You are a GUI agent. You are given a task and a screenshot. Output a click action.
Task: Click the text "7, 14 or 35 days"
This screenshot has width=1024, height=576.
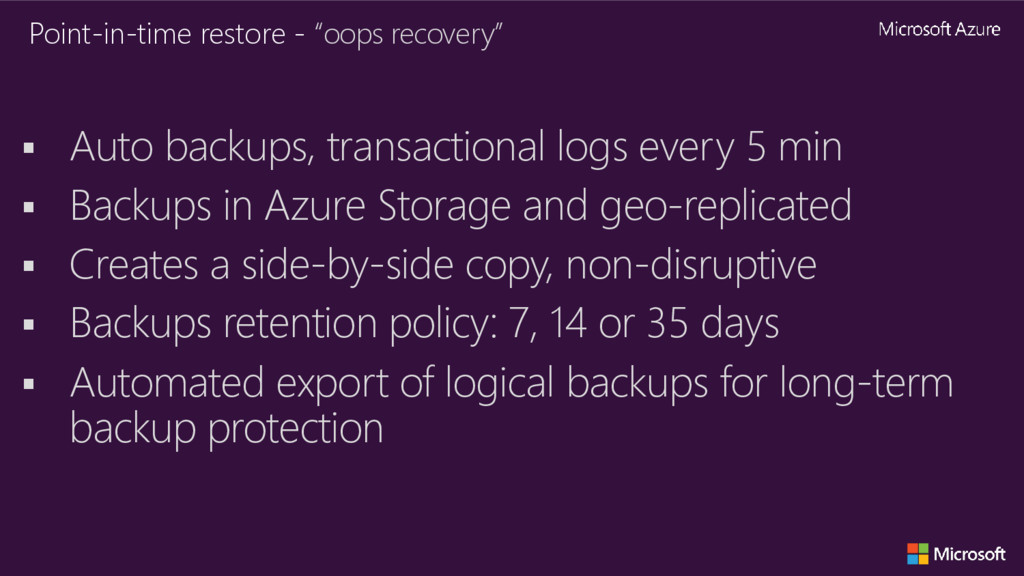(x=643, y=324)
